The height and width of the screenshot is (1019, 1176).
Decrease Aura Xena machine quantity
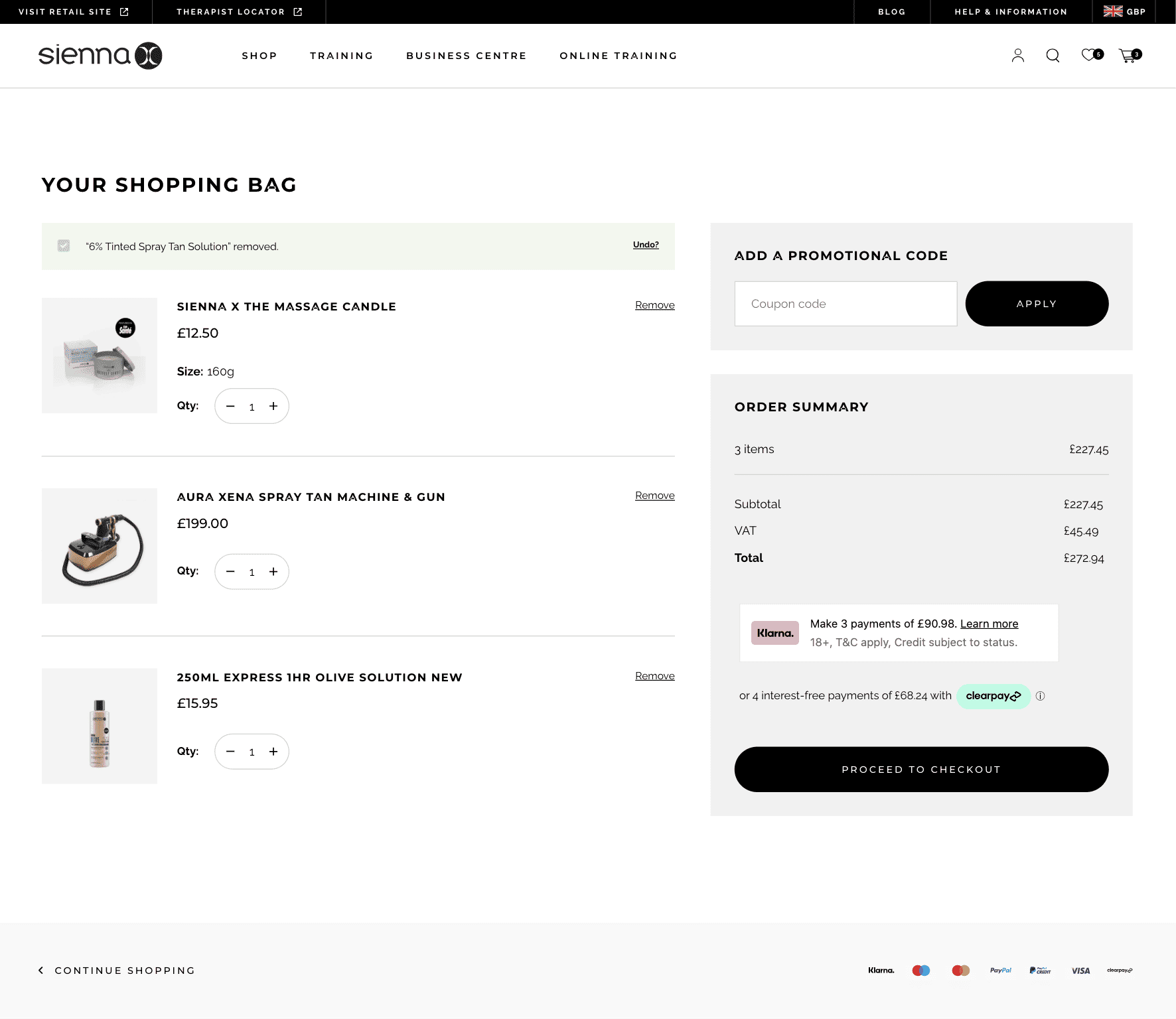[x=230, y=572]
